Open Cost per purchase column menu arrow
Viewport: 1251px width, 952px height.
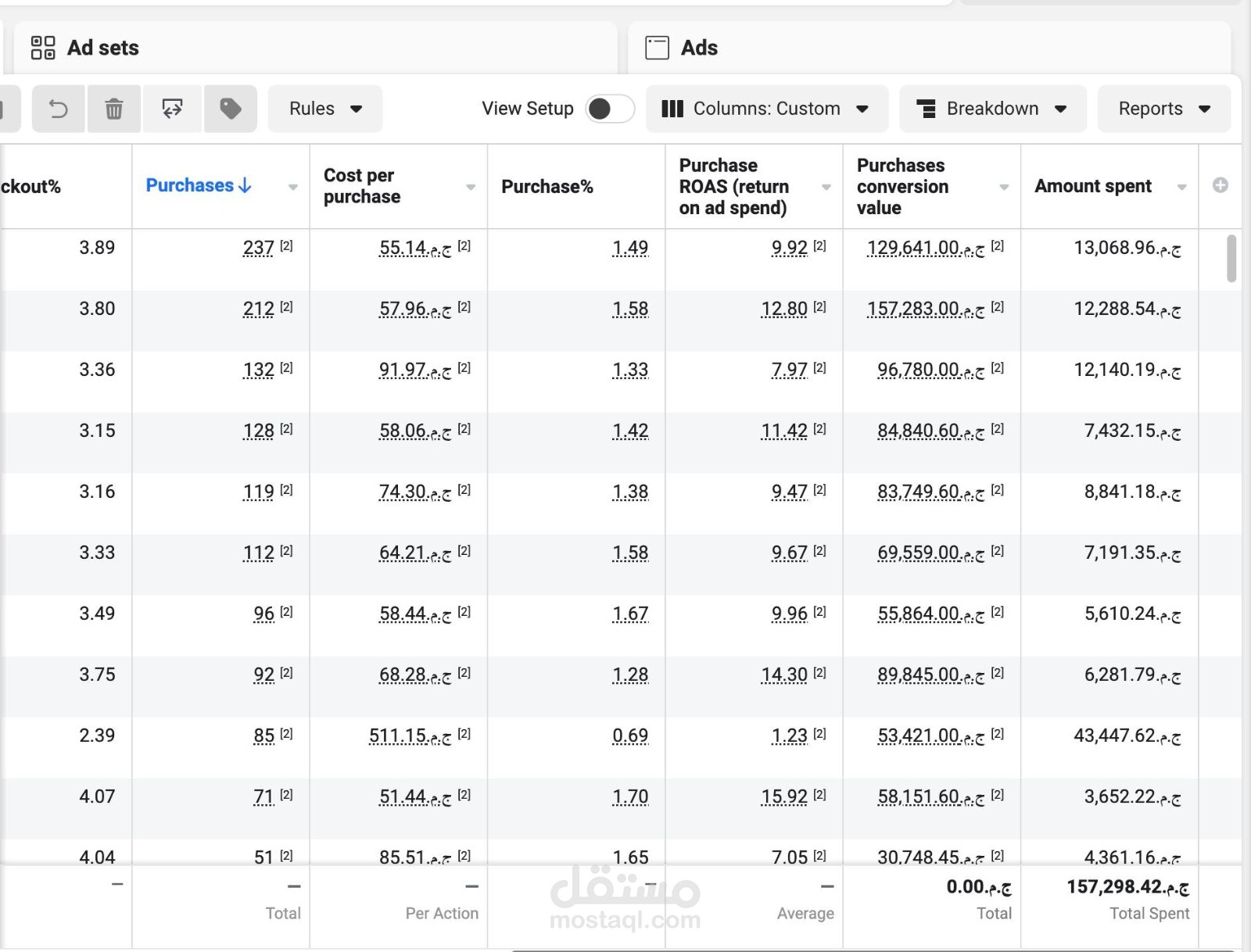coord(471,187)
